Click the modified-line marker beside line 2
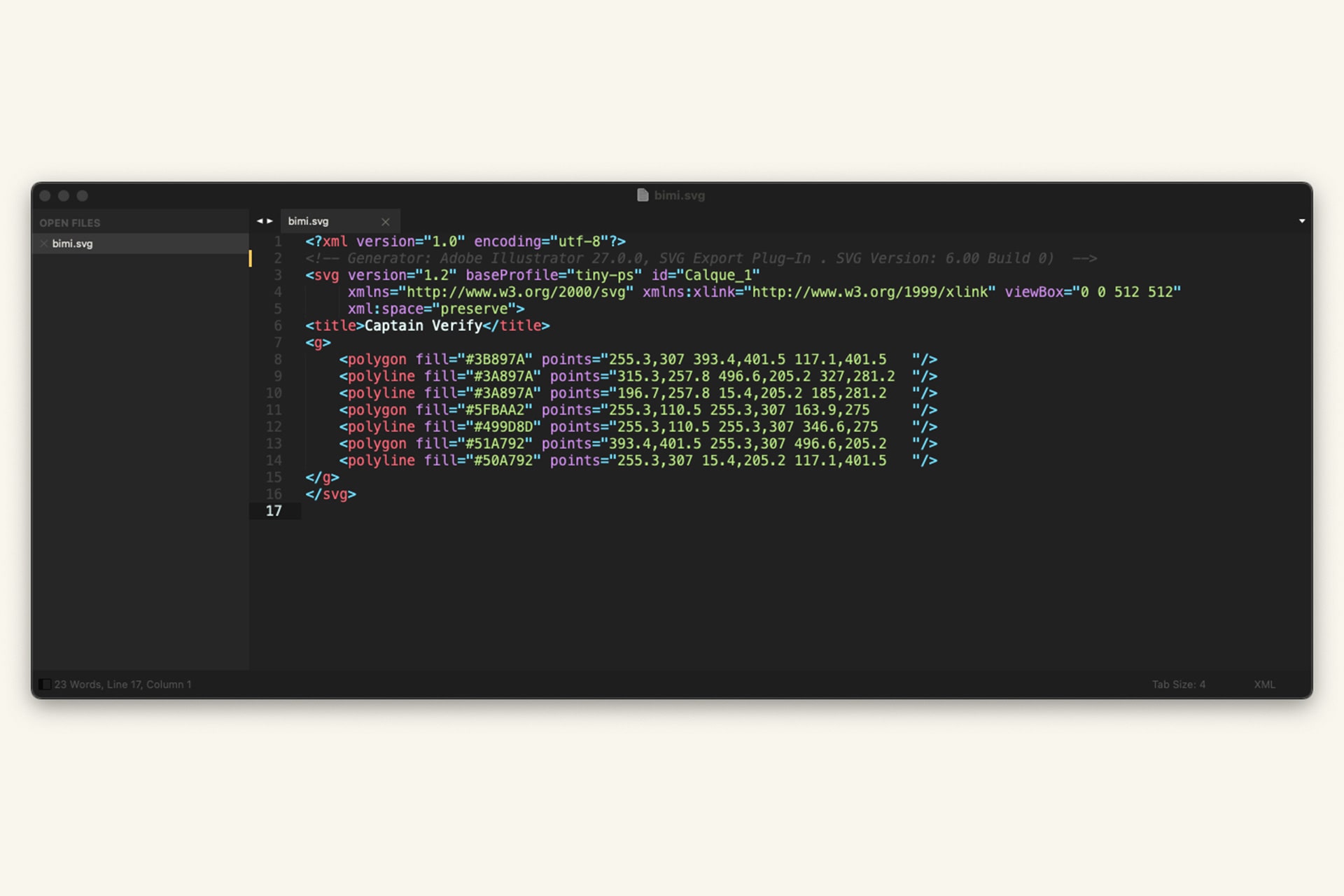This screenshot has width=1344, height=896. 250,258
